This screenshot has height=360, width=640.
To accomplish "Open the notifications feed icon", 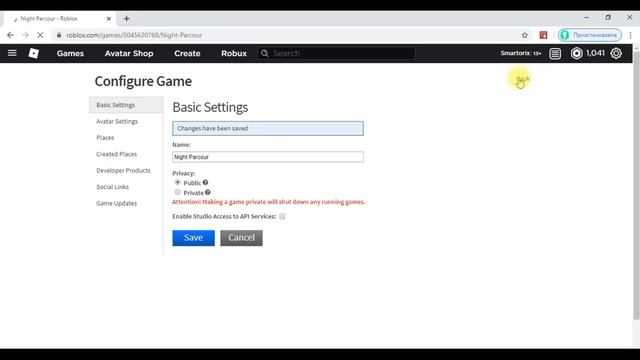I will [555, 53].
